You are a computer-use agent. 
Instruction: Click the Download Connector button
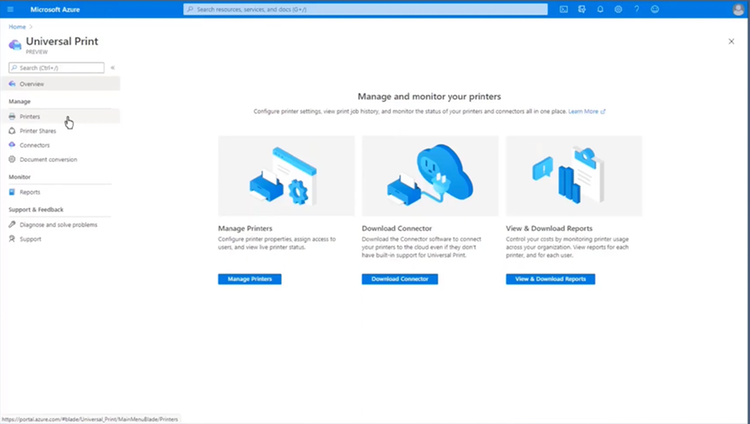pos(400,279)
